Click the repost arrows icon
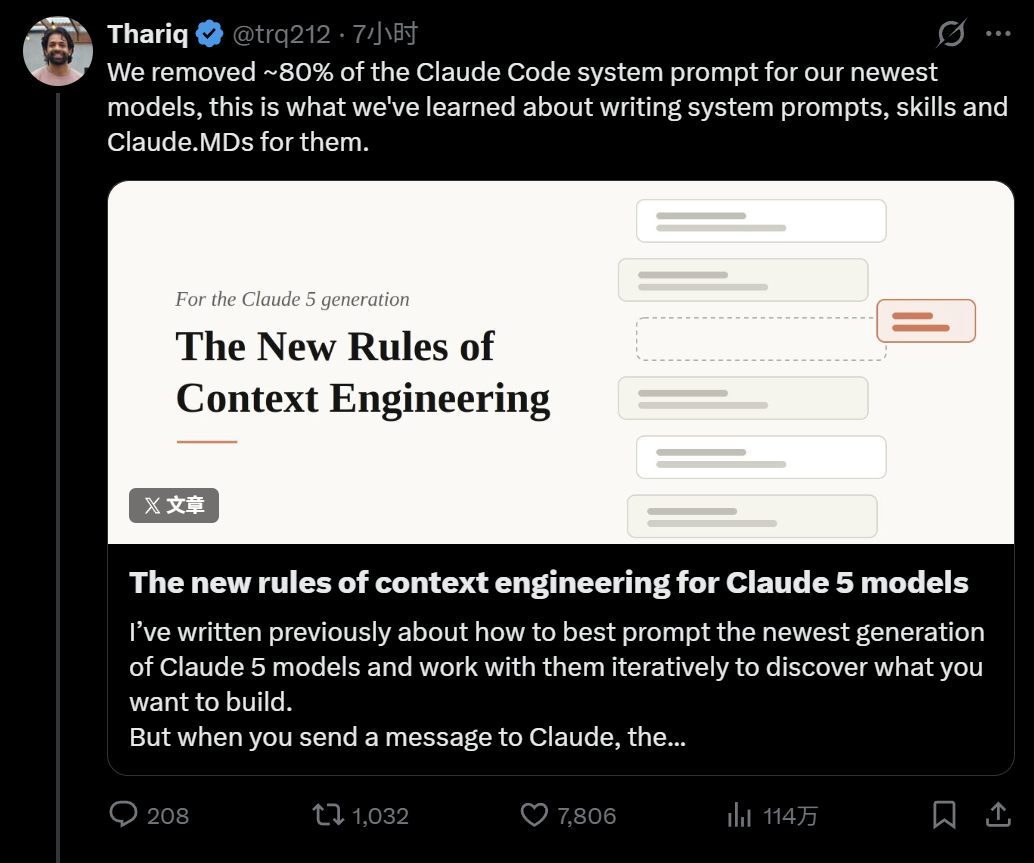 coord(328,815)
